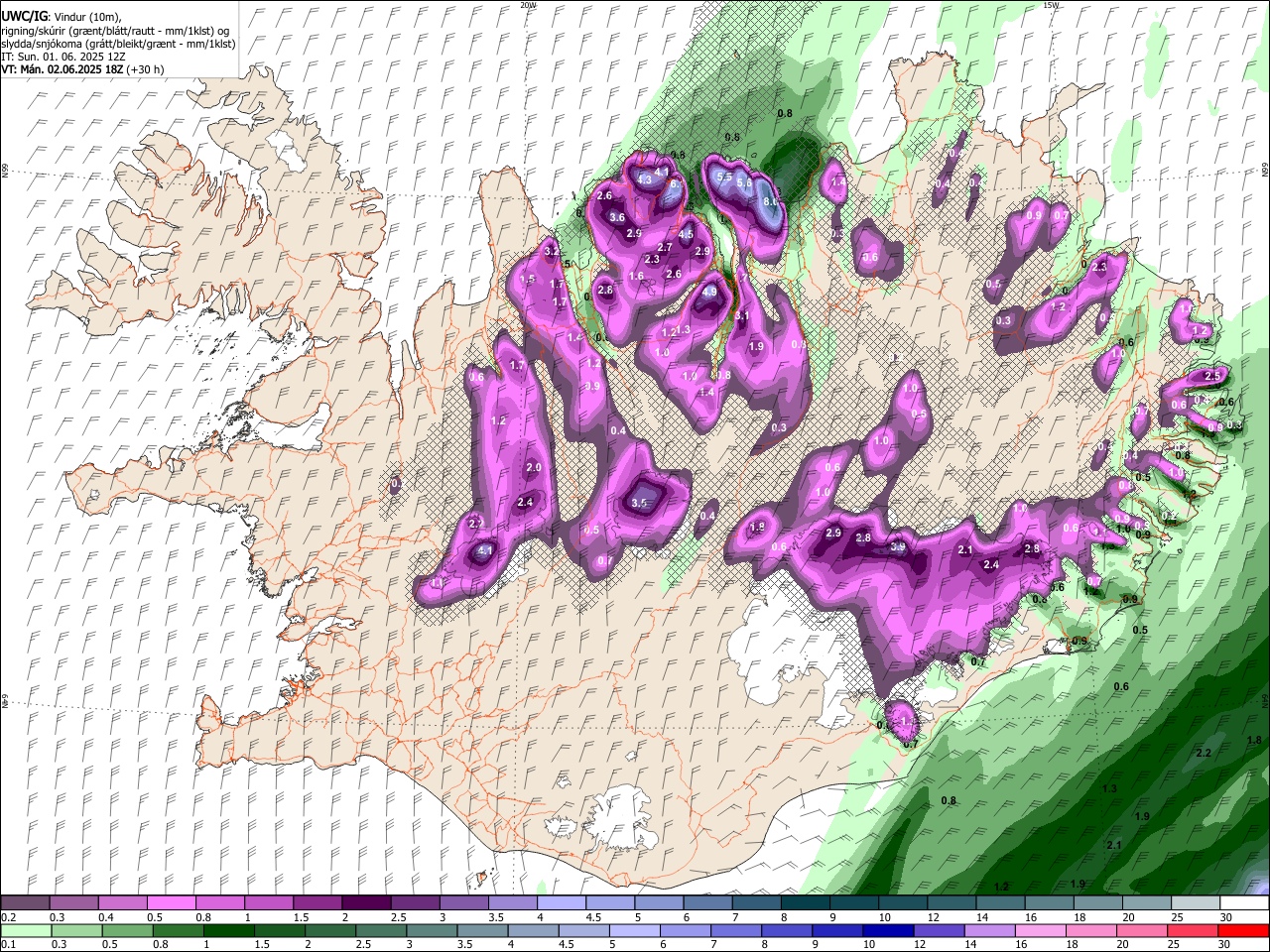Click the 2.0 value label in west Iceland
Image resolution: width=1270 pixels, height=952 pixels.
coord(534,468)
